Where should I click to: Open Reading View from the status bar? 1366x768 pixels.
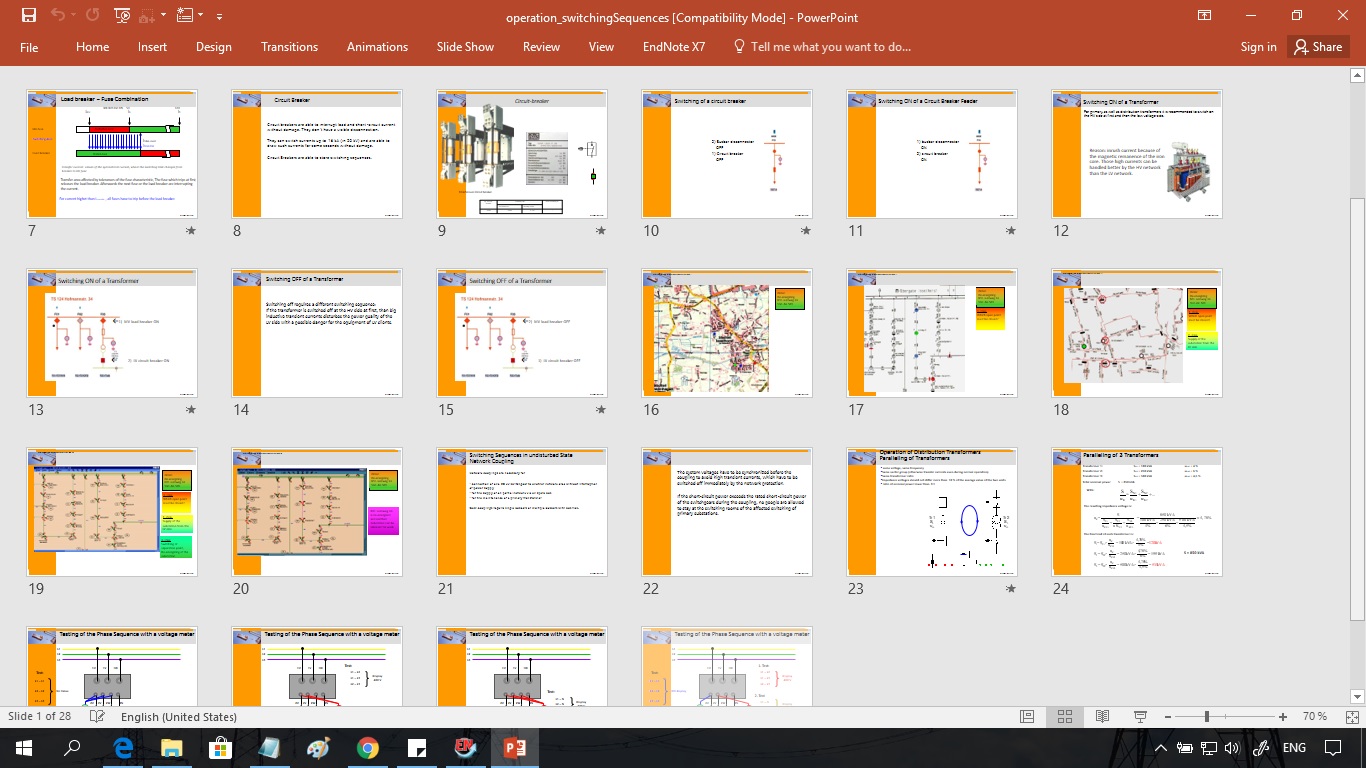(1101, 716)
